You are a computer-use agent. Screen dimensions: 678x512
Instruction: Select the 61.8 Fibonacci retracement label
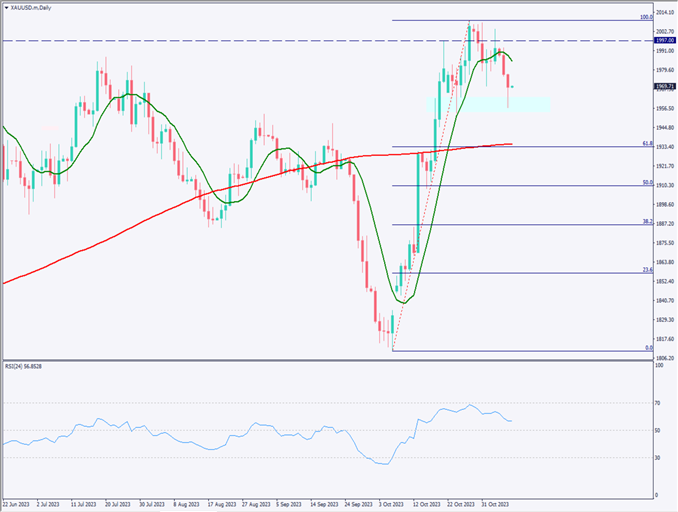(x=647, y=144)
